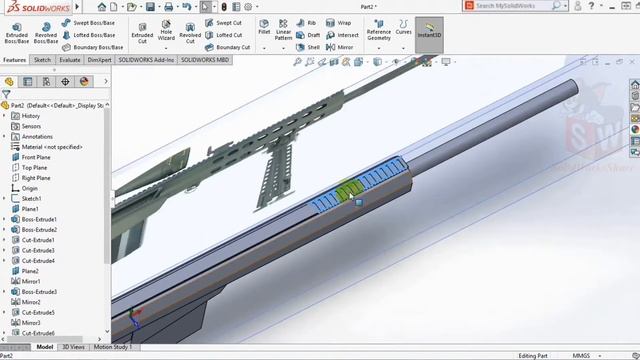Open the Help question mark icon
The height and width of the screenshot is (360, 640).
point(591,6)
